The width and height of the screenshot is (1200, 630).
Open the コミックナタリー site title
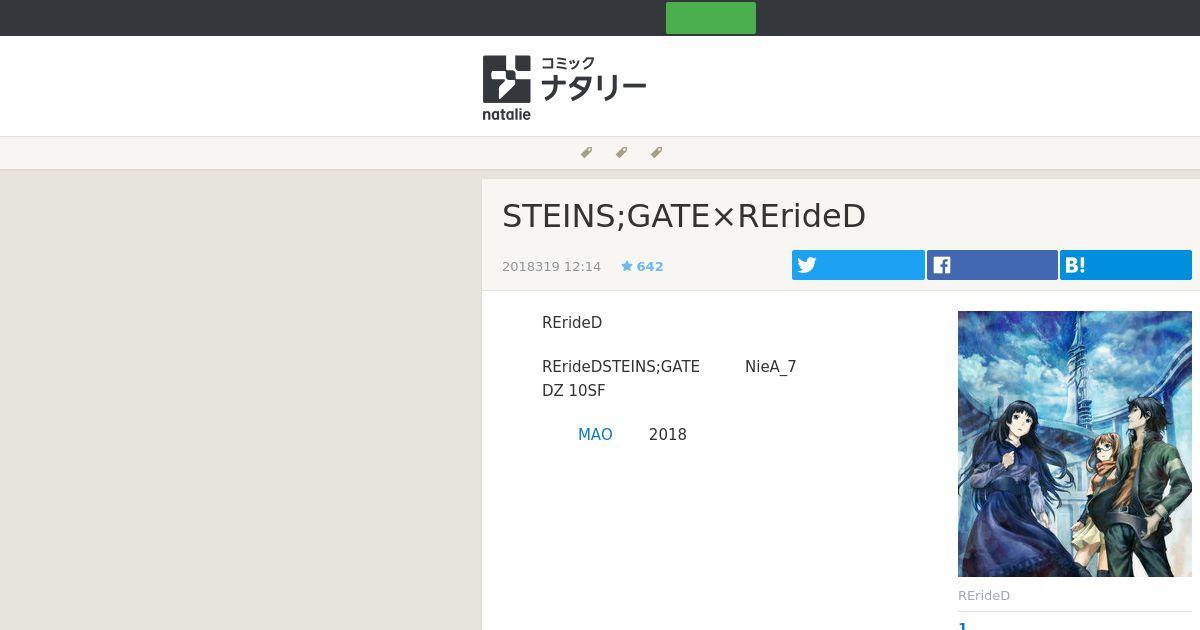[593, 79]
